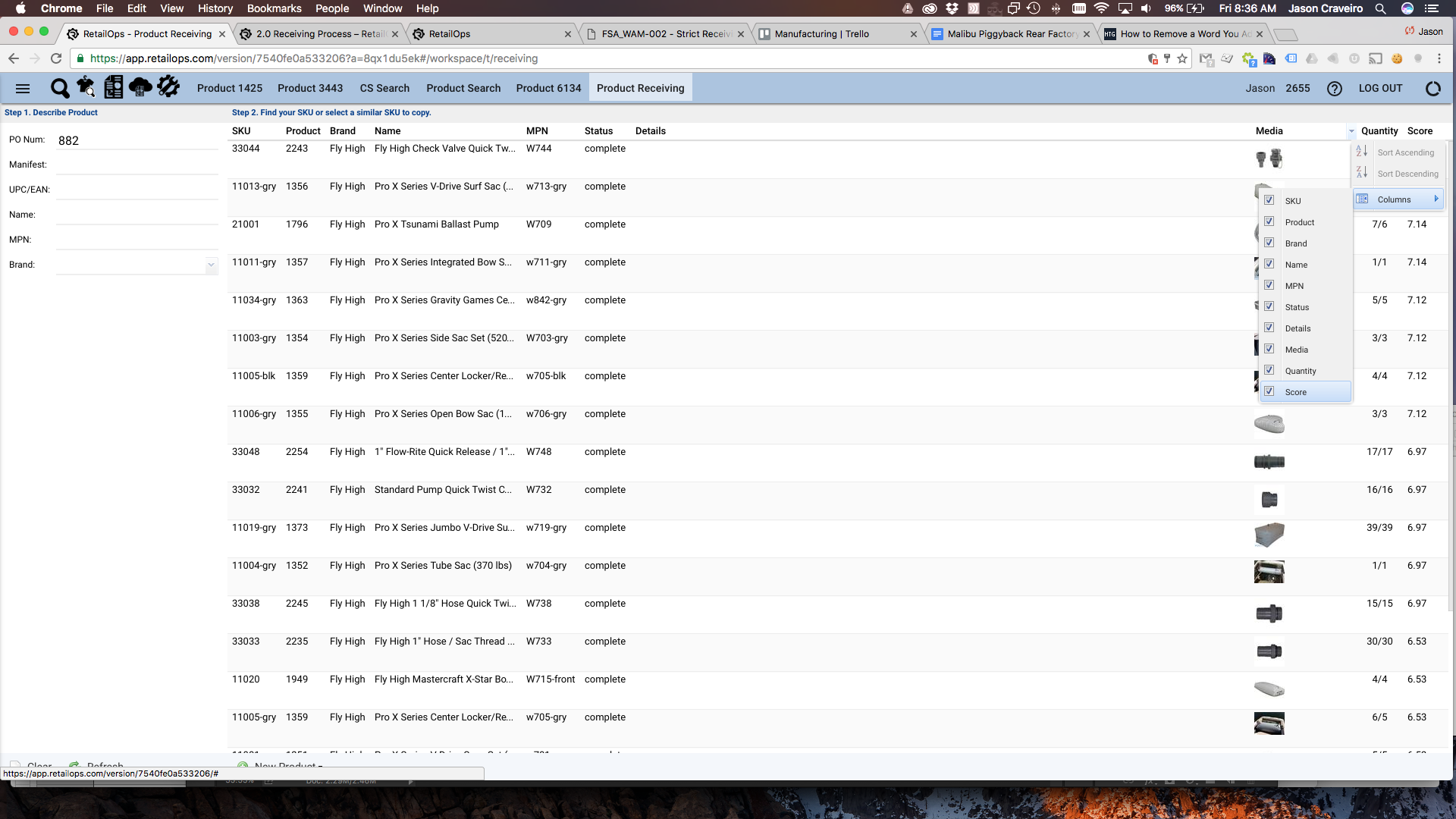Click the LOG OUT button
The image size is (1456, 819).
(1380, 89)
